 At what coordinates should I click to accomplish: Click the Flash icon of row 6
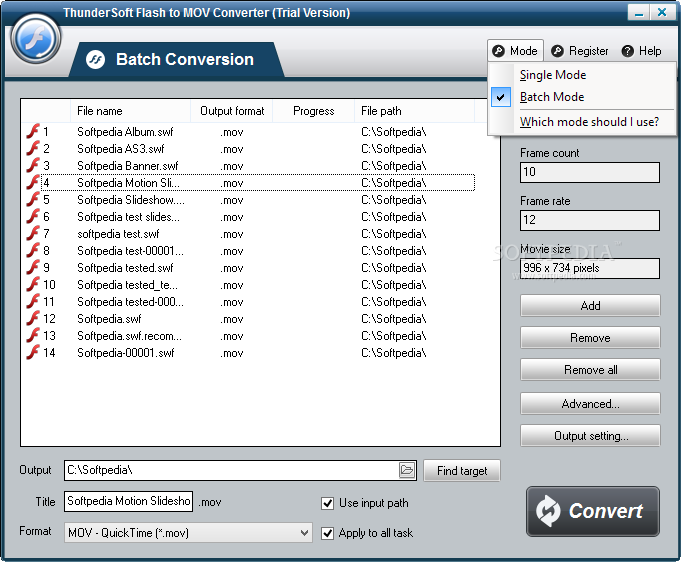(33, 216)
